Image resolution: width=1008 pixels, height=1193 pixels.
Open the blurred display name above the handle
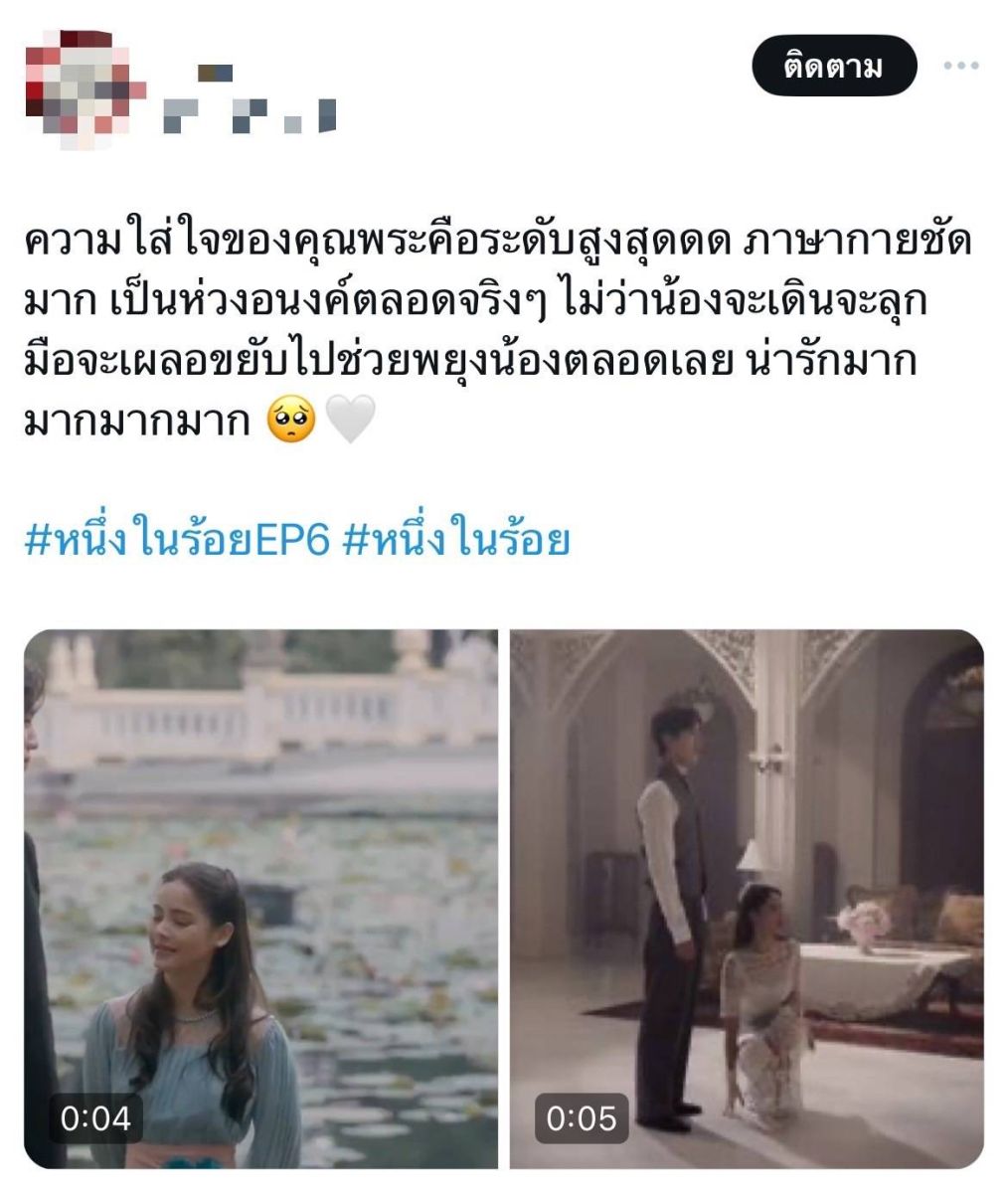pyautogui.click(x=215, y=73)
